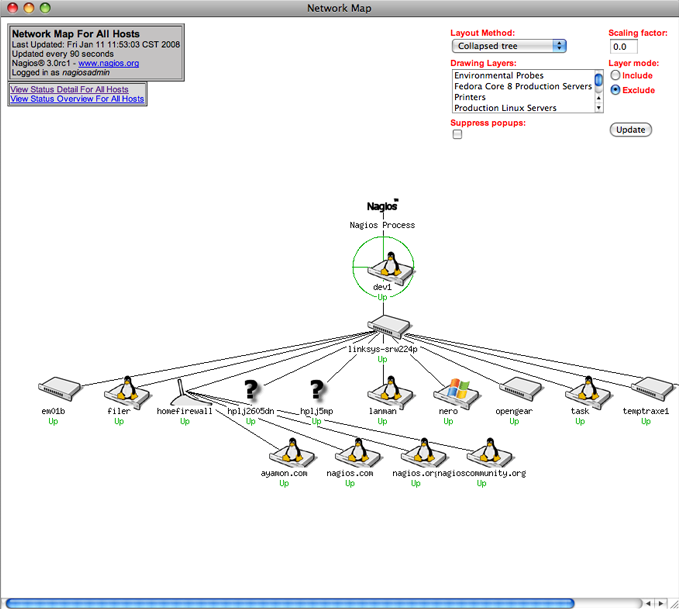The image size is (679, 609).
Task: Click the Drawing Layers scroll up arrow
Action: 599,98
